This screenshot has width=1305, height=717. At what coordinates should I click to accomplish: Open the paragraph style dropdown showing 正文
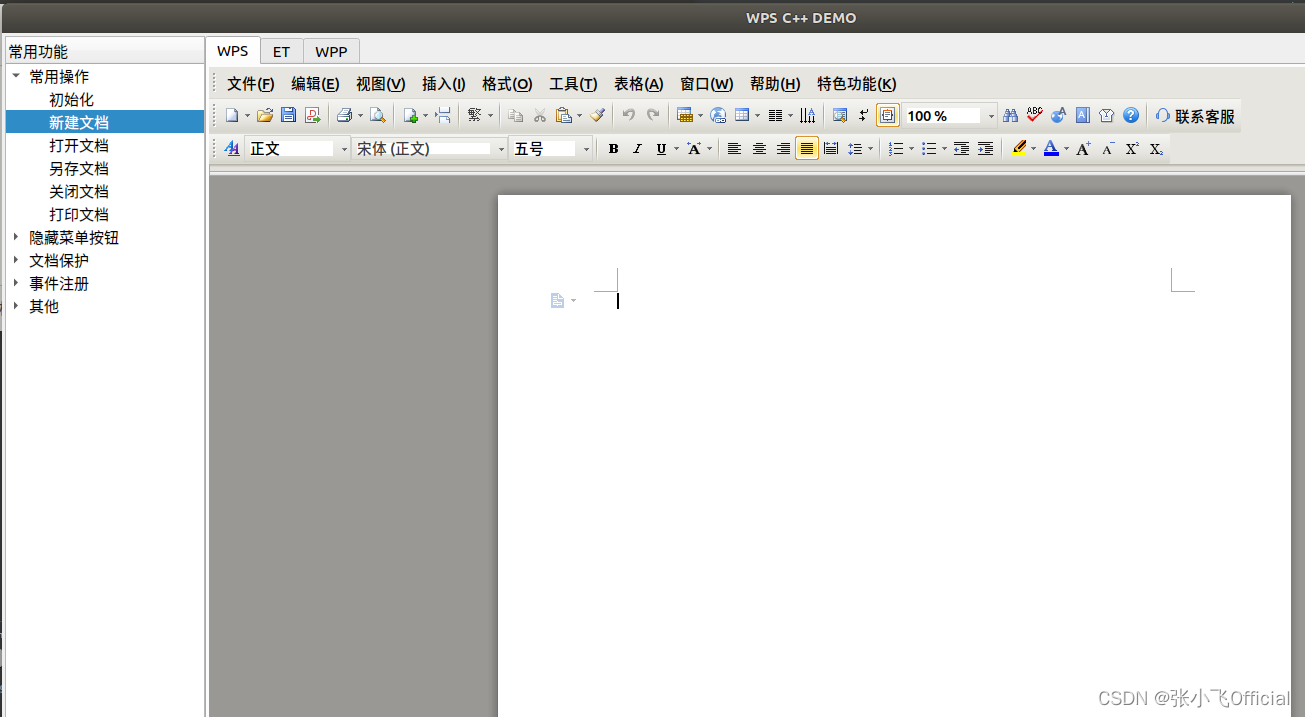click(x=297, y=148)
